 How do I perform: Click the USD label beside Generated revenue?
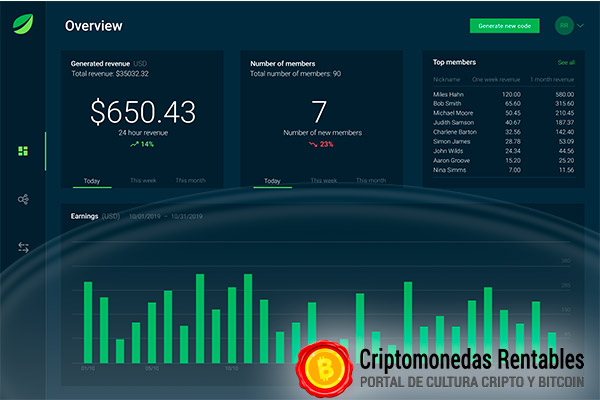point(140,64)
